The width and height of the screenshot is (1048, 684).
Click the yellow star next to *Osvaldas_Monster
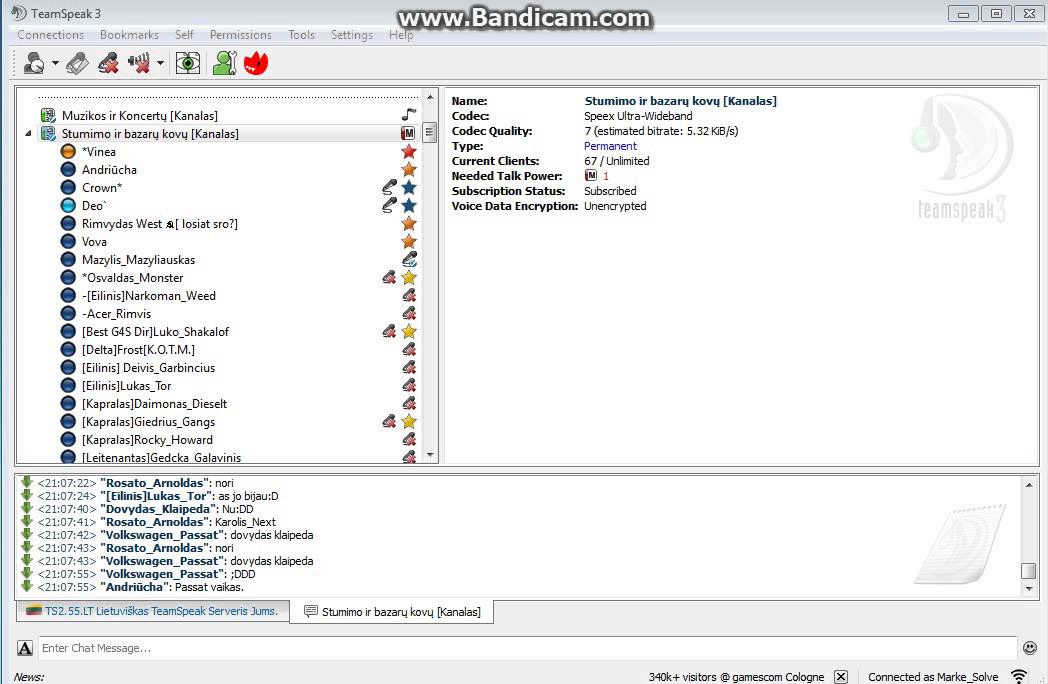(x=409, y=277)
